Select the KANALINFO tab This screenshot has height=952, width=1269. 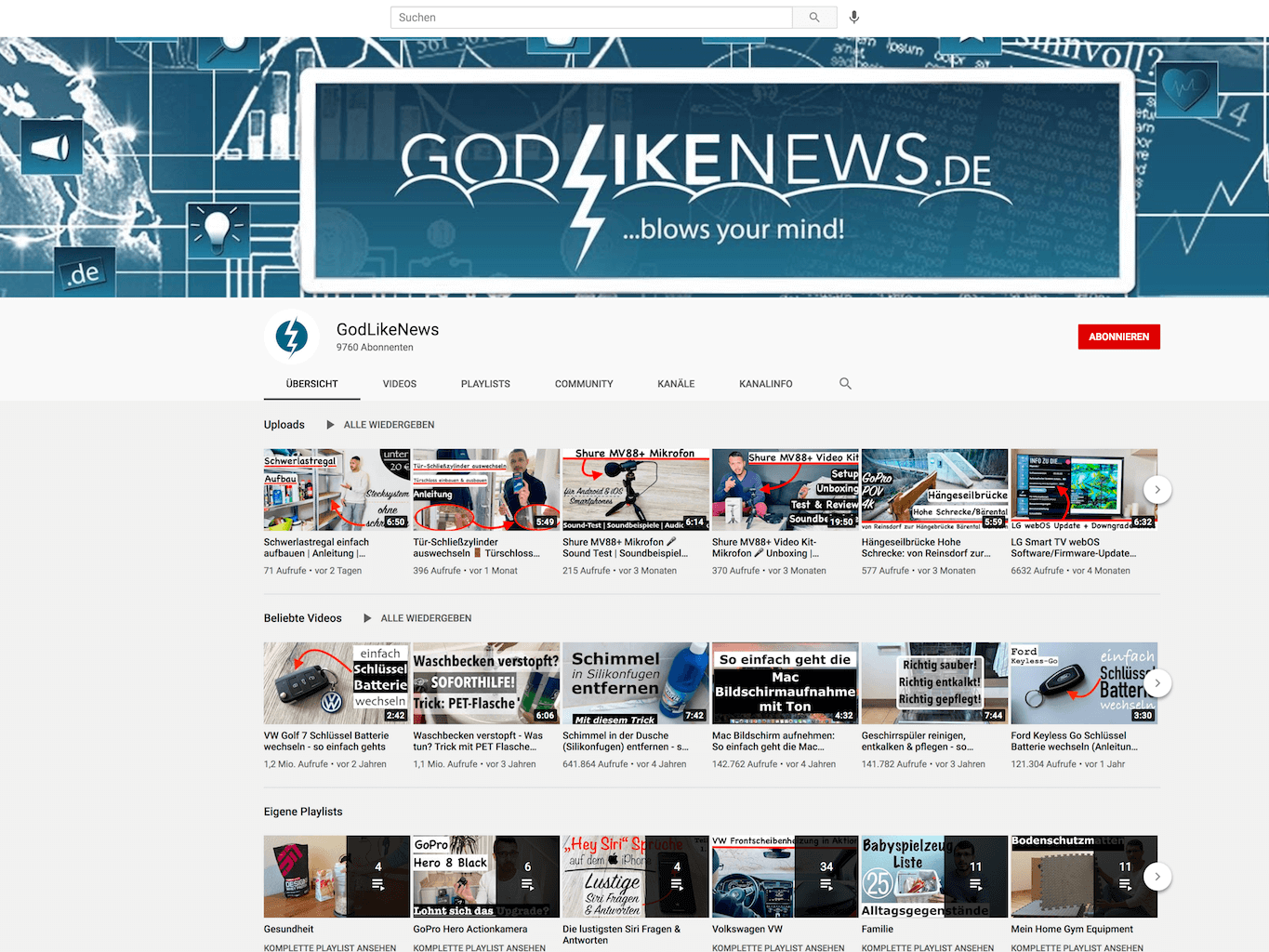[x=765, y=383]
